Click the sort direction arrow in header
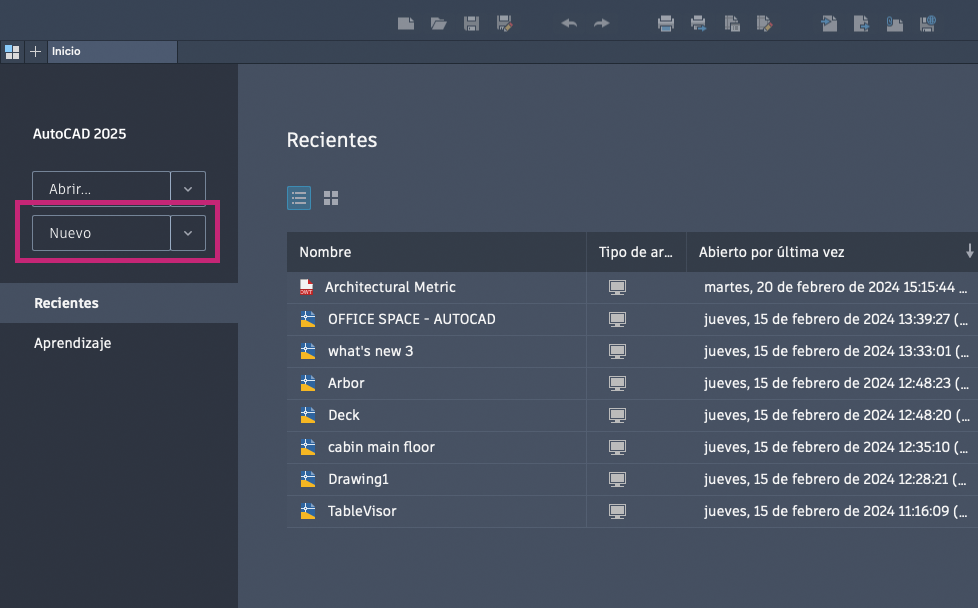 969,251
